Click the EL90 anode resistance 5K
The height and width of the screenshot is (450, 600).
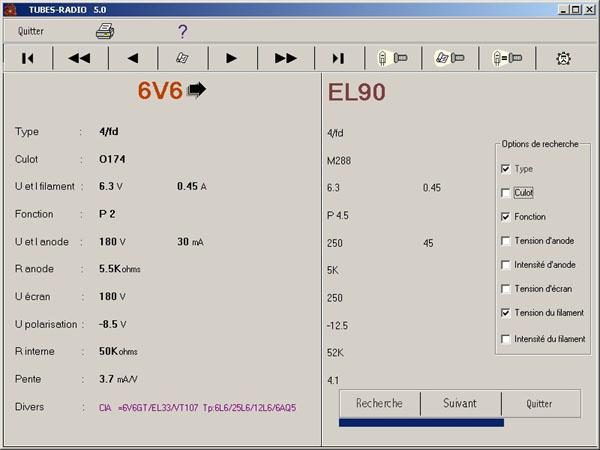333,271
